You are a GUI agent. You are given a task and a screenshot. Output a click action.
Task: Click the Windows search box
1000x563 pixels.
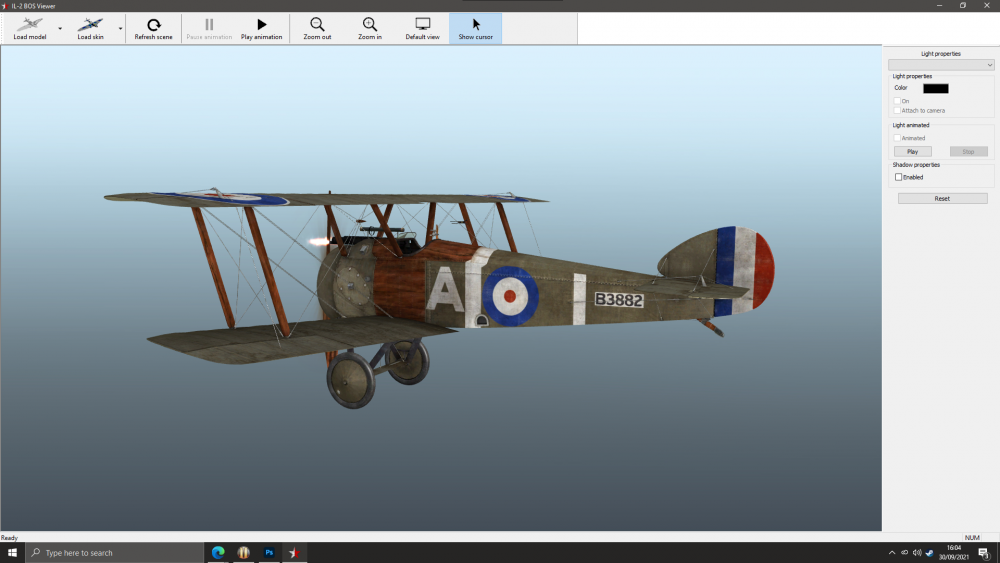[115, 552]
